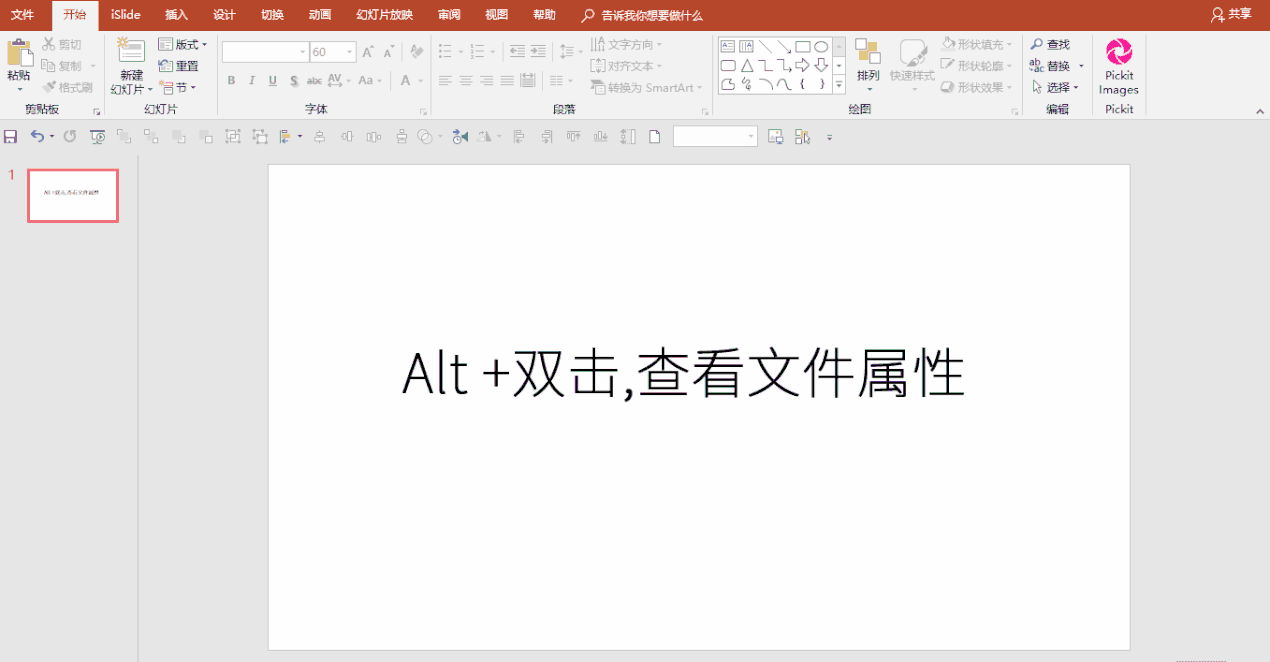Screen dimensions: 1270x662
Task: Enable underline formatting
Action: (271, 80)
